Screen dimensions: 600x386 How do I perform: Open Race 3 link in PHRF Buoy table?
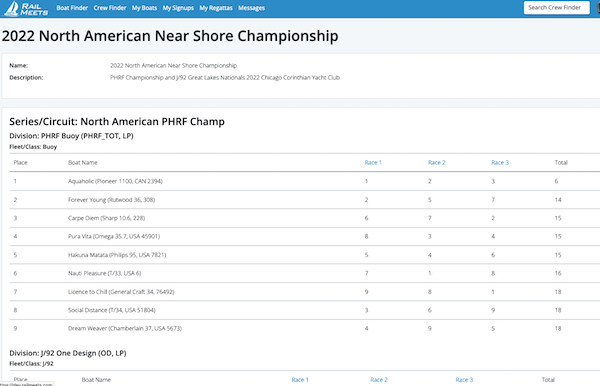[500, 163]
